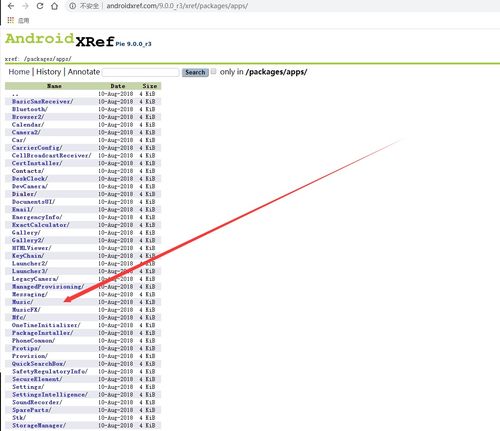Screen dimensions: 500x431
Task: Click the browser address bar URL
Action: tap(177, 6)
